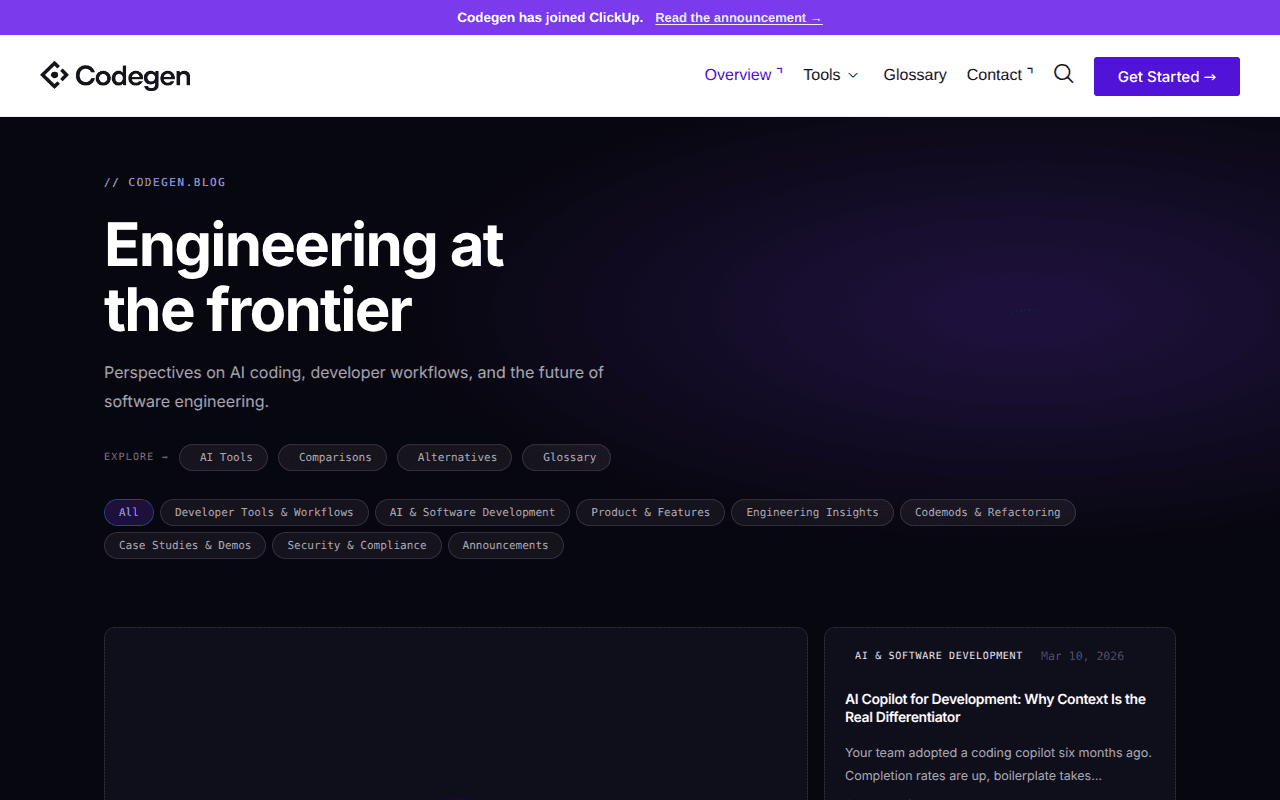Select the AI Tools explore pill
1280x800 pixels.
click(223, 457)
